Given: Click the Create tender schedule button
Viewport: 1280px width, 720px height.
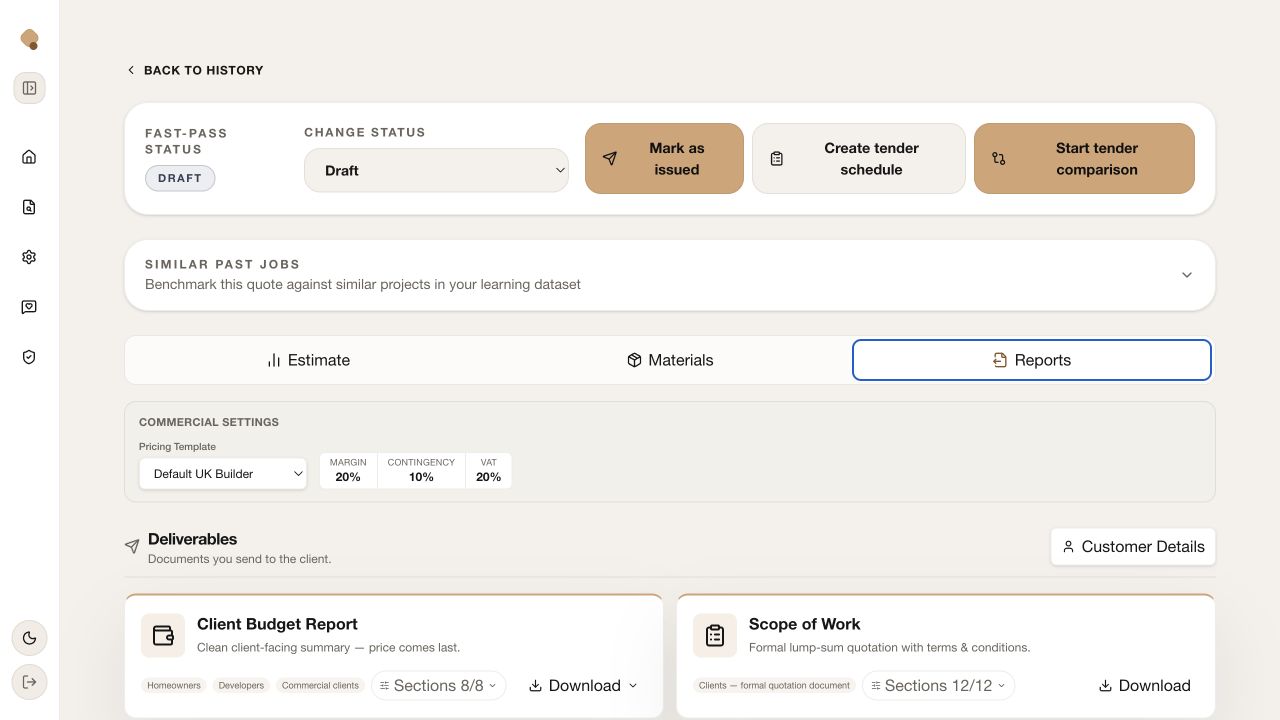Looking at the screenshot, I should tap(858, 158).
